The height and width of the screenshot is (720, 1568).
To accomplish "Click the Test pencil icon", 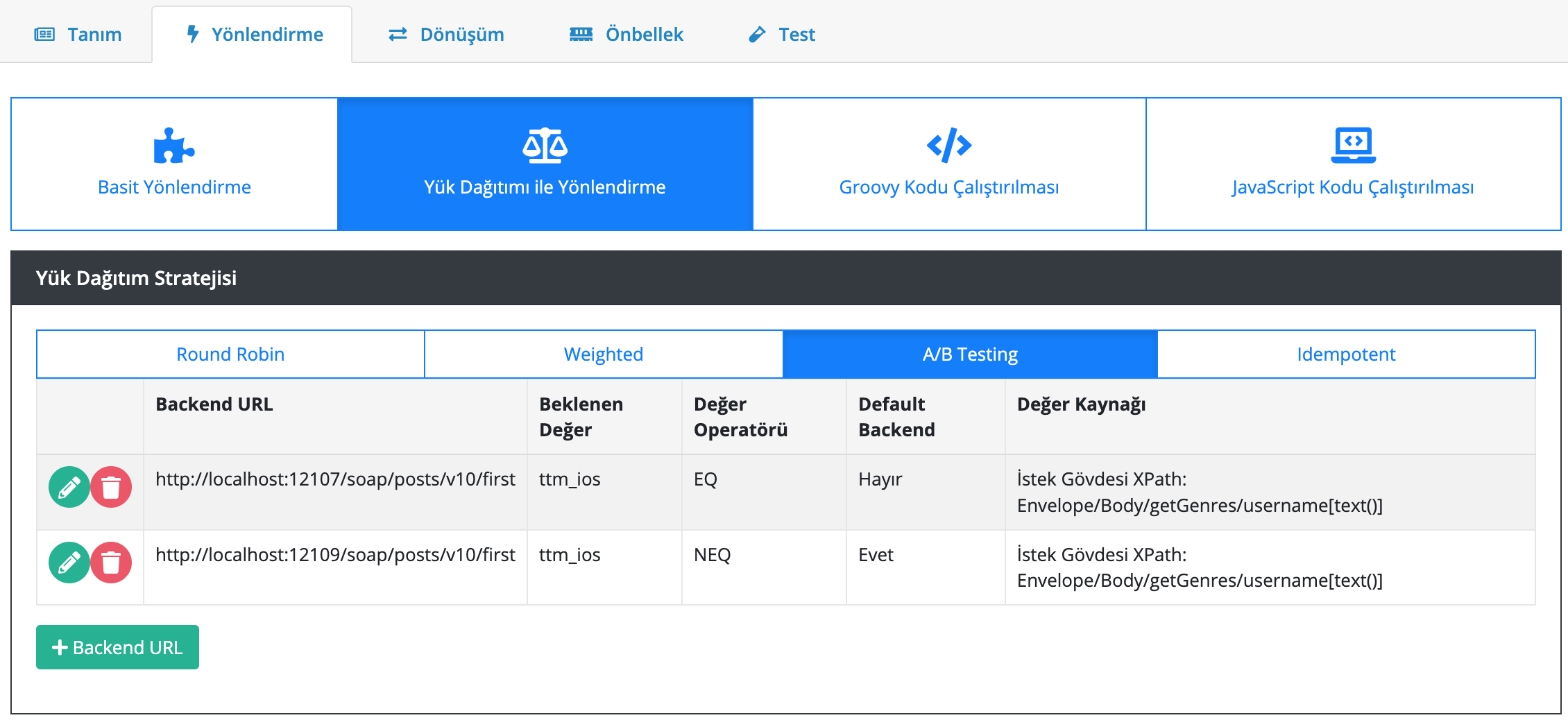I will tap(757, 34).
